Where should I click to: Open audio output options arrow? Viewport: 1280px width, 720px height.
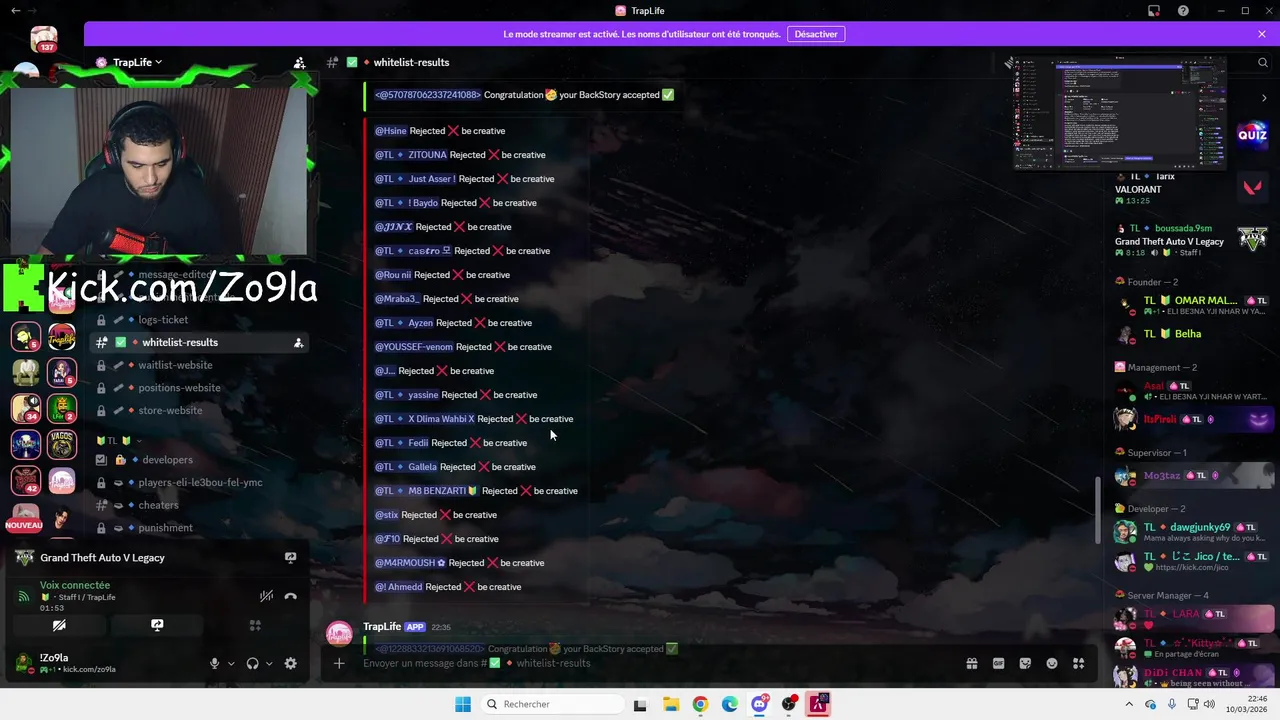click(269, 663)
